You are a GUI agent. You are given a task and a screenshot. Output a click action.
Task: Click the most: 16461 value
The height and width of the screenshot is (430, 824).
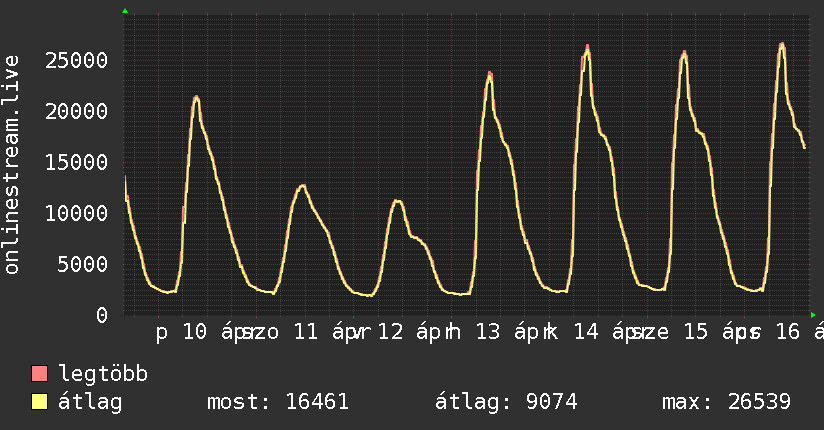click(x=278, y=402)
